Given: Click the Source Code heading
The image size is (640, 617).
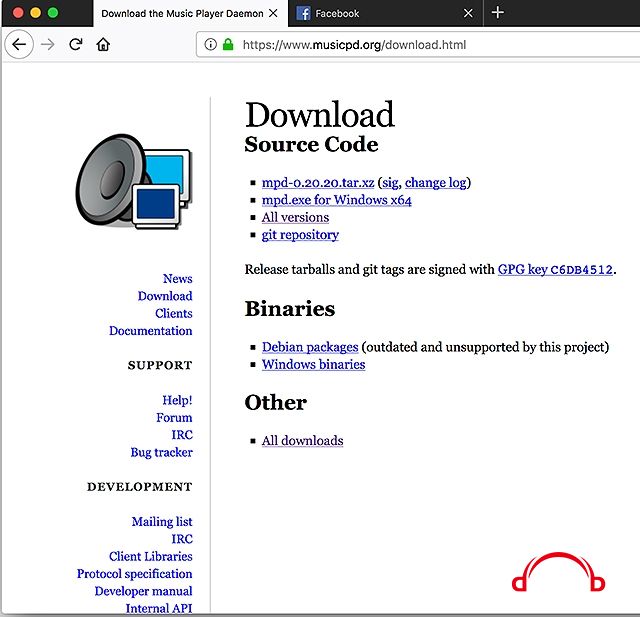Looking at the screenshot, I should click(311, 144).
